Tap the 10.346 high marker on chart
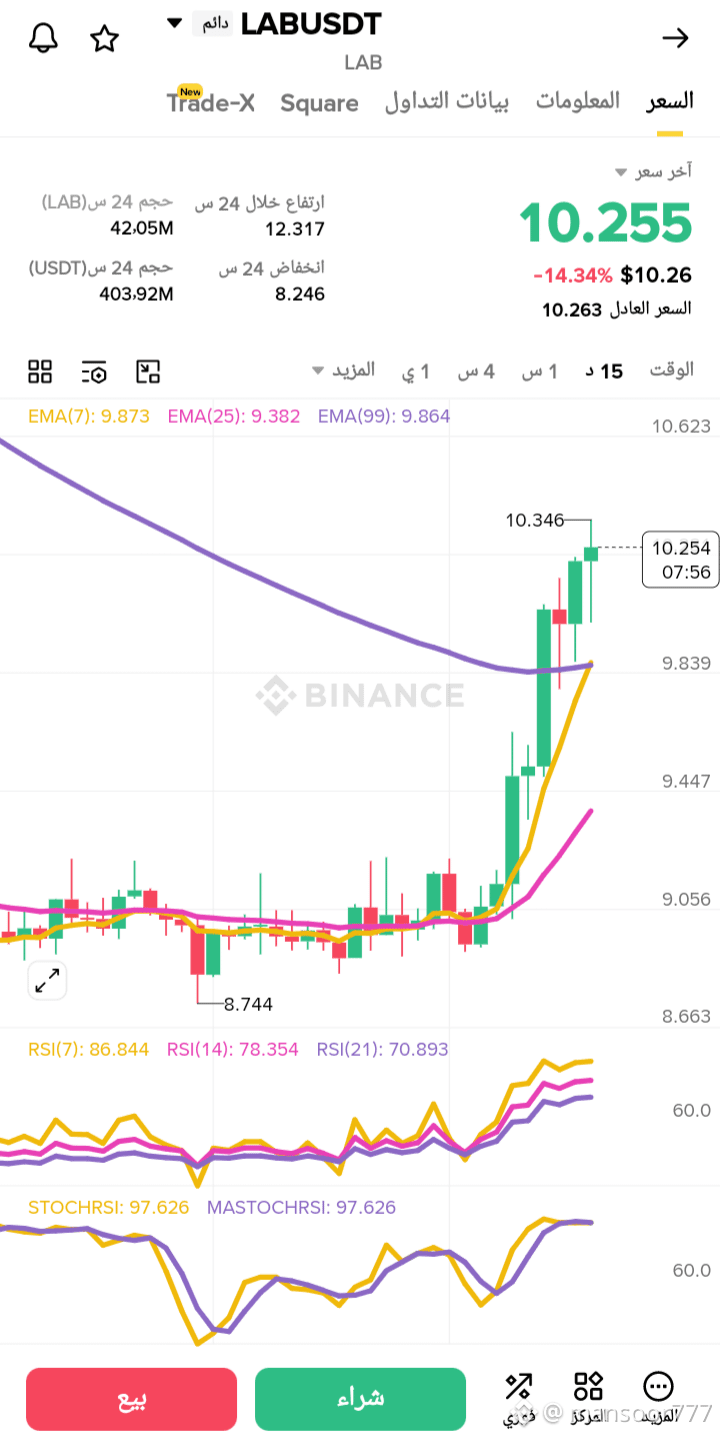The width and height of the screenshot is (720, 1438). coord(535,520)
